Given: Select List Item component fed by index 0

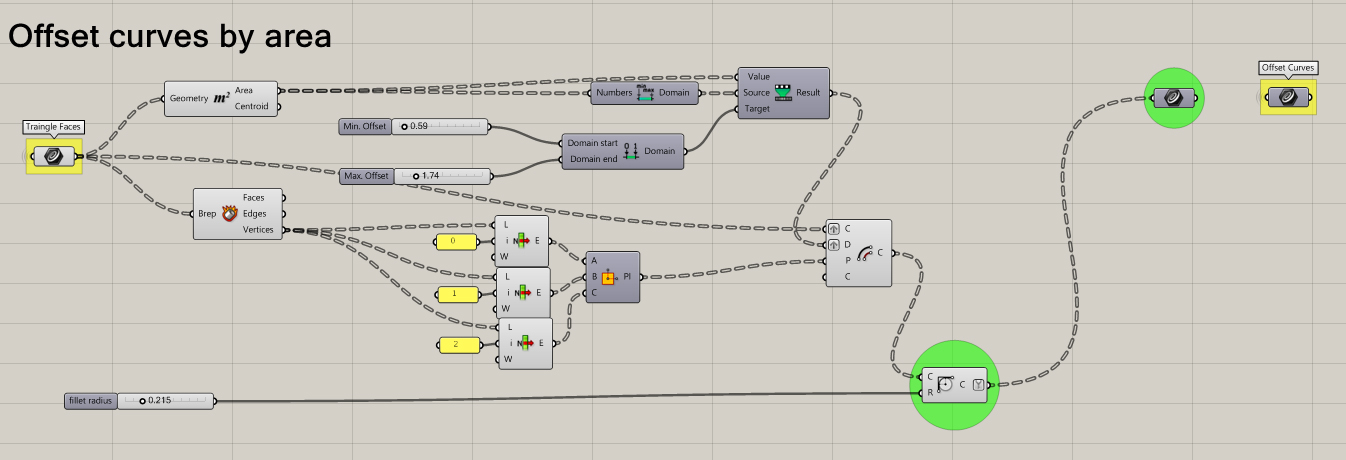Looking at the screenshot, I should click(522, 241).
